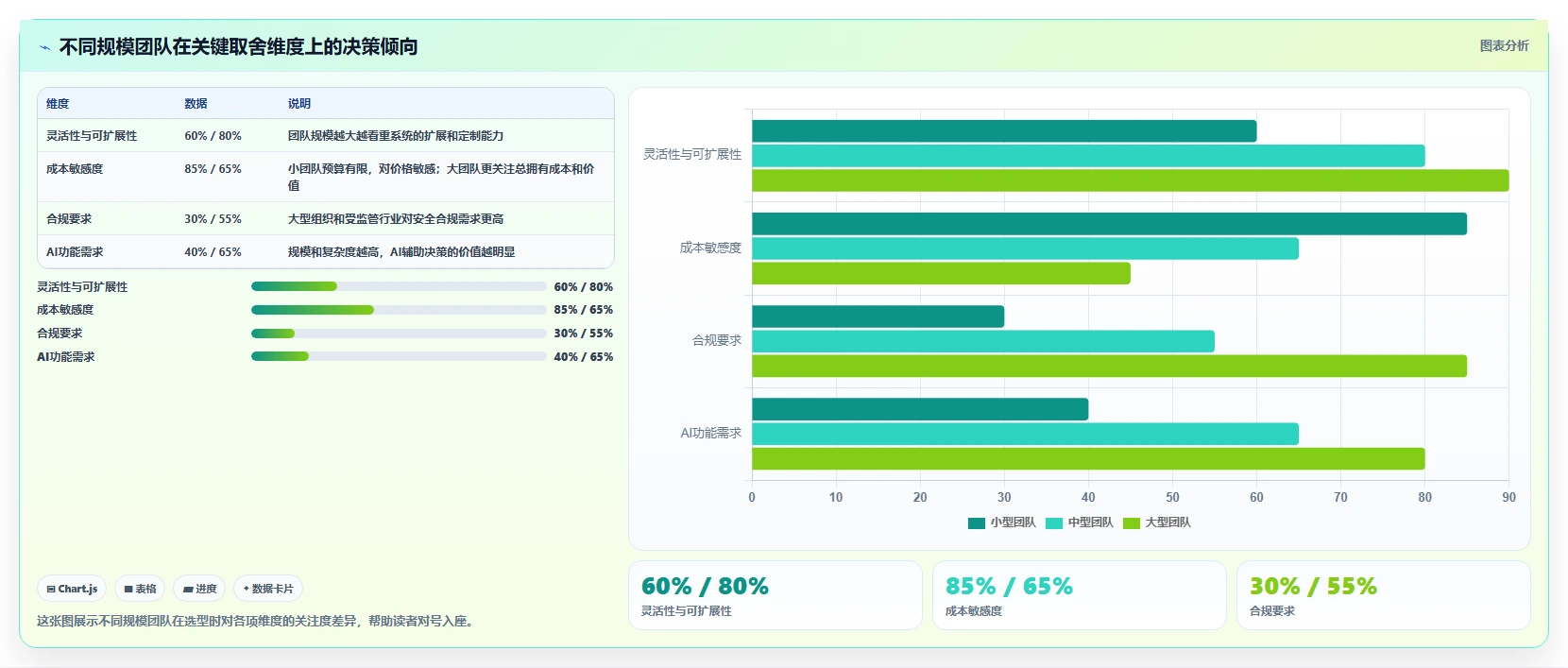Select the 表格 tag chip

click(140, 589)
